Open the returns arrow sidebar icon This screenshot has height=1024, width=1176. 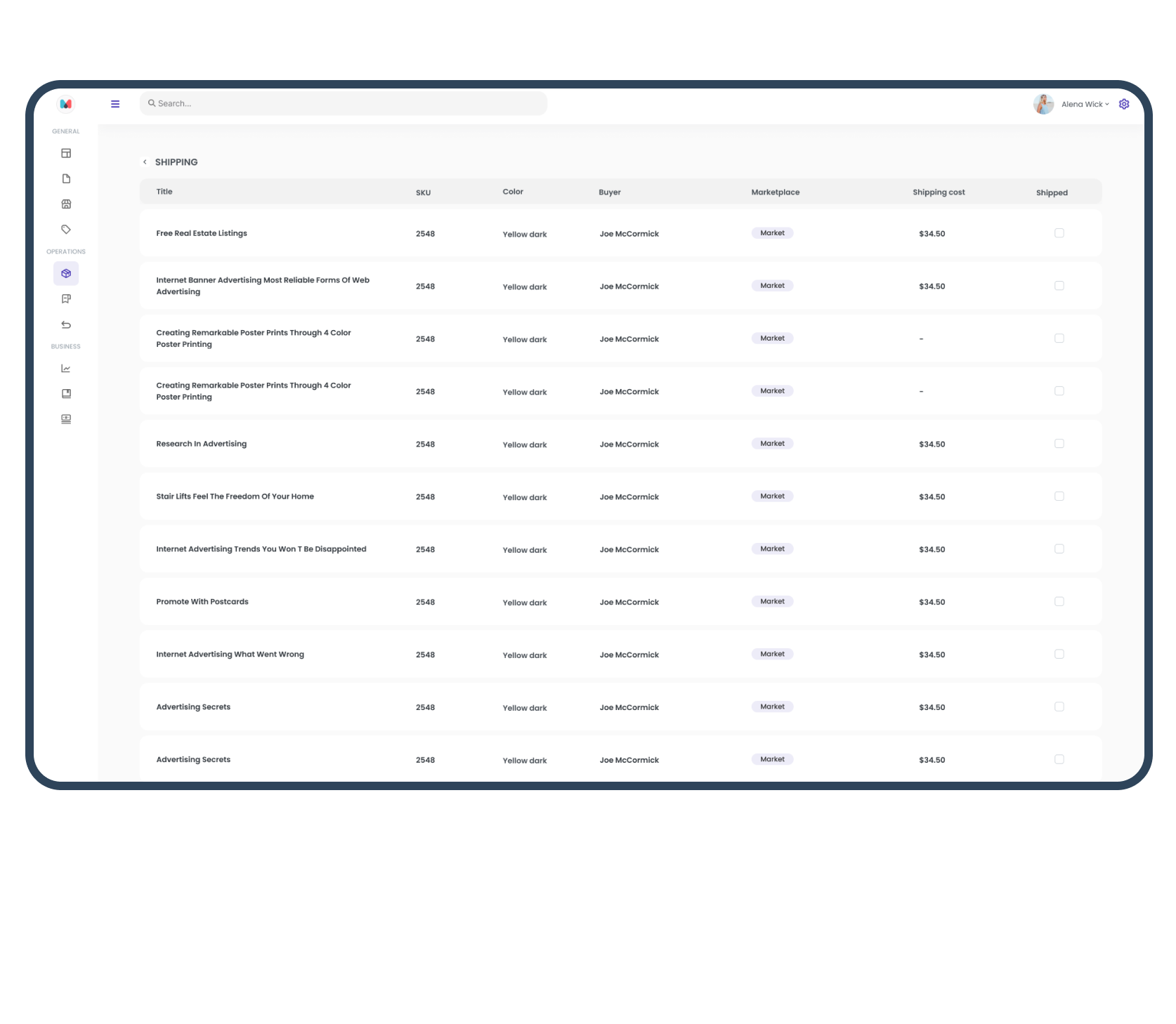[x=66, y=324]
